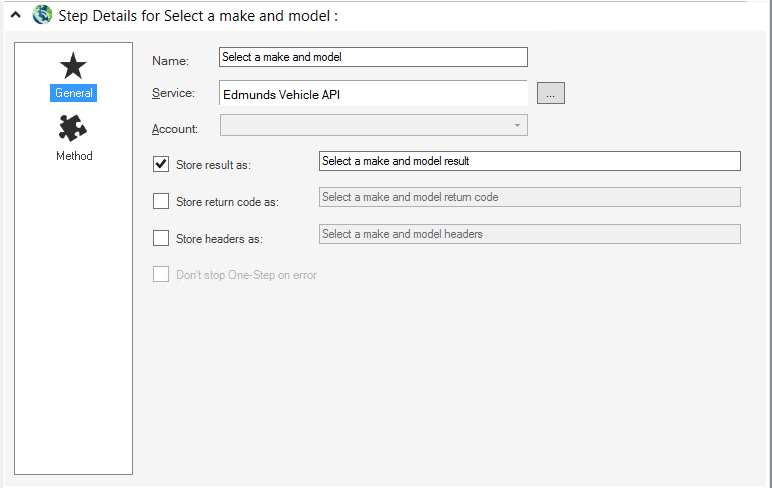Click the headers name field
772x488 pixels.
[530, 234]
